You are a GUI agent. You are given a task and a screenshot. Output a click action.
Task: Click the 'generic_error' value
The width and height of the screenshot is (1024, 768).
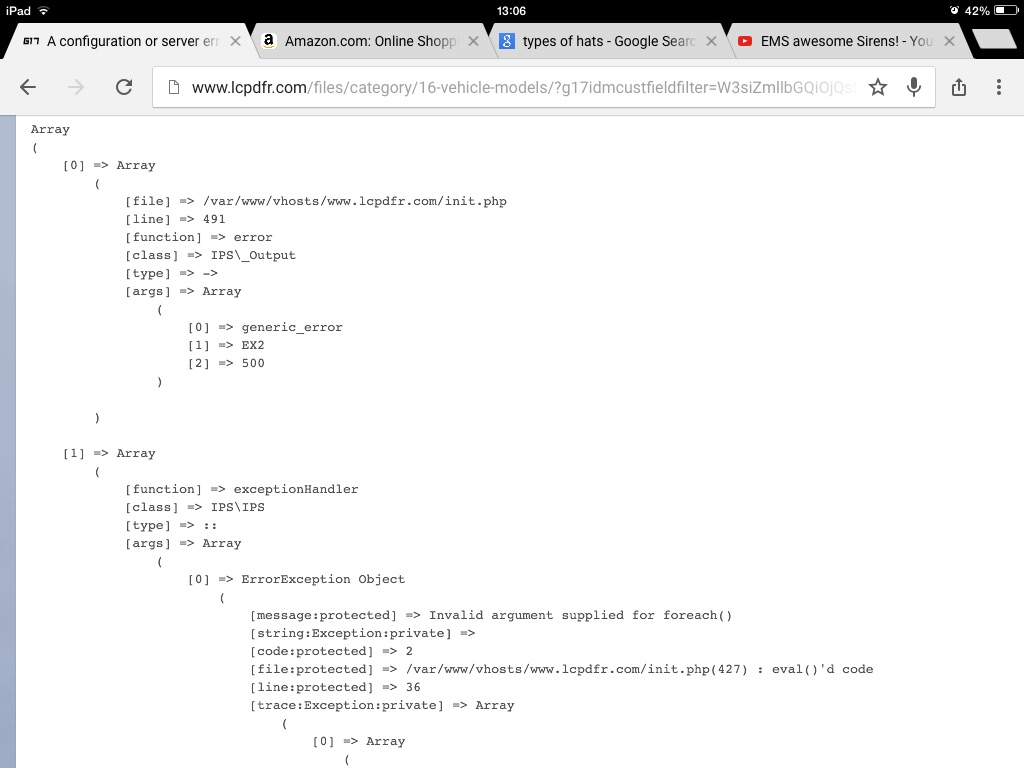[x=292, y=327]
